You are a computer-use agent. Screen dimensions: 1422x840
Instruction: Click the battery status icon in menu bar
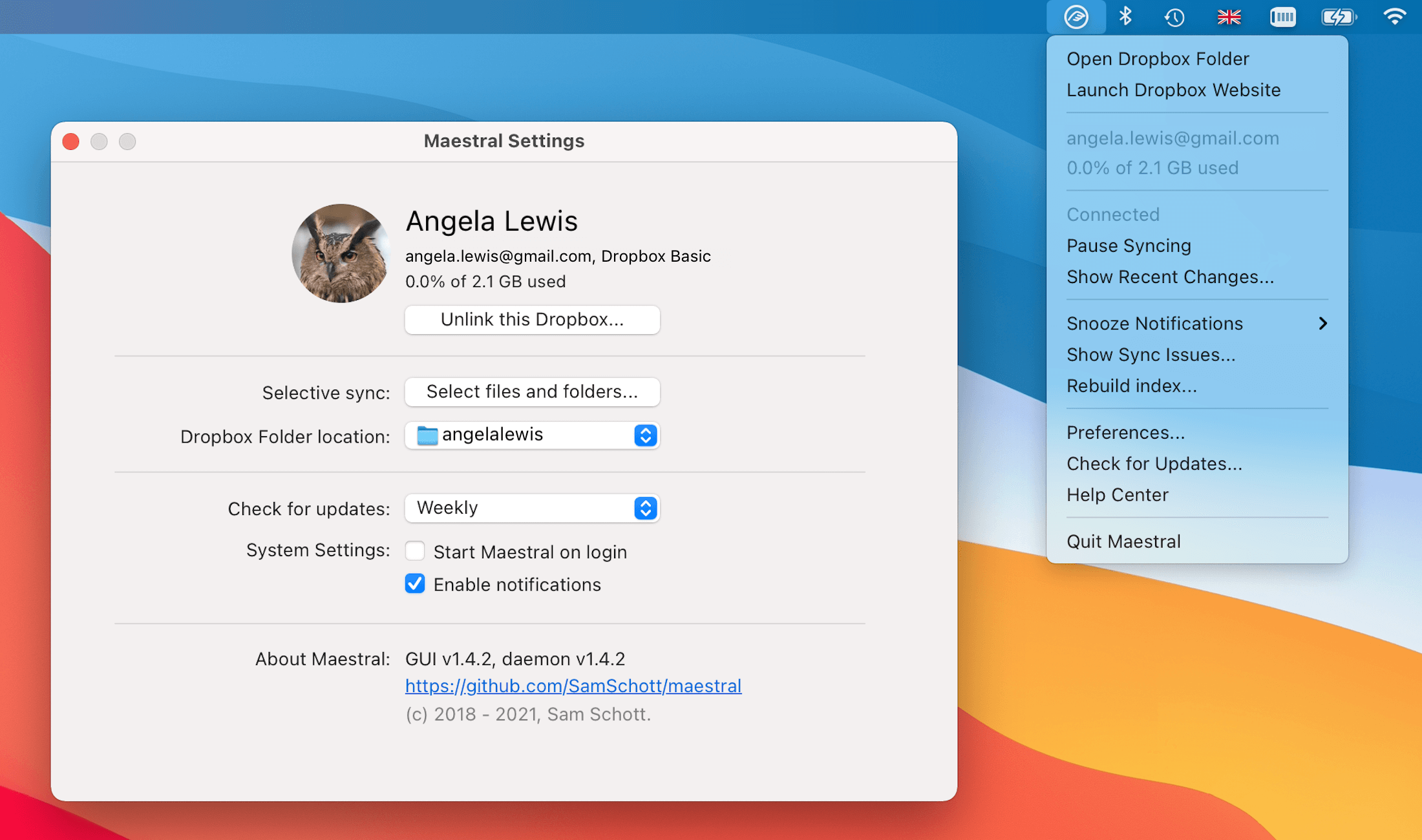[x=1340, y=15]
